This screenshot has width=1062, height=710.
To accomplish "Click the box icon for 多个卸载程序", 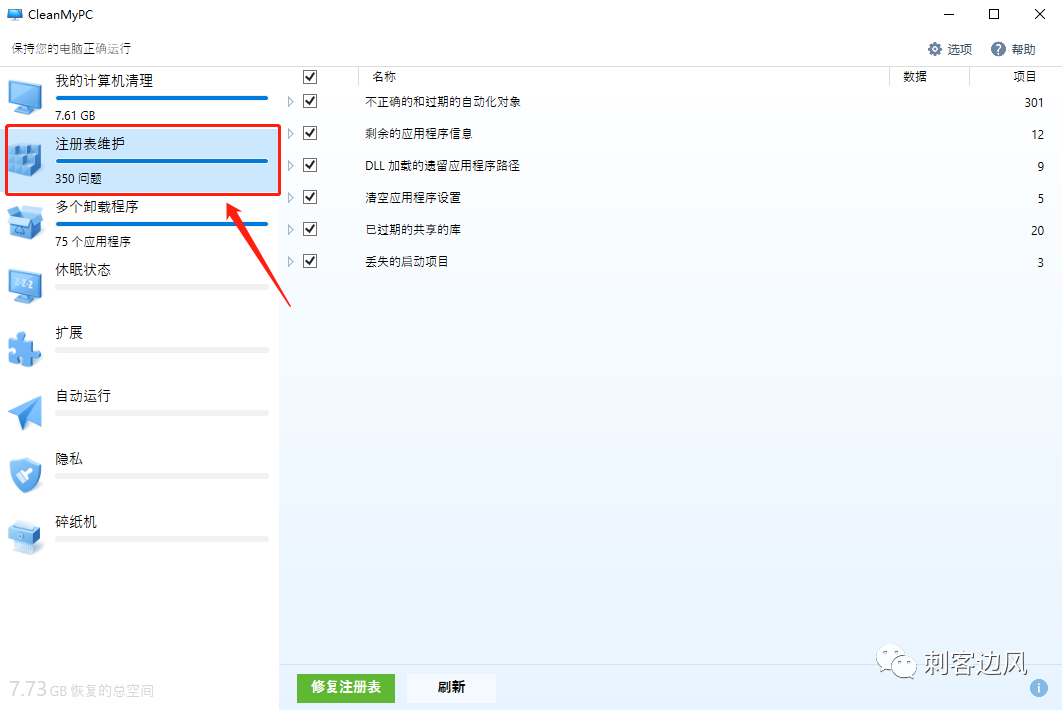I will point(25,223).
